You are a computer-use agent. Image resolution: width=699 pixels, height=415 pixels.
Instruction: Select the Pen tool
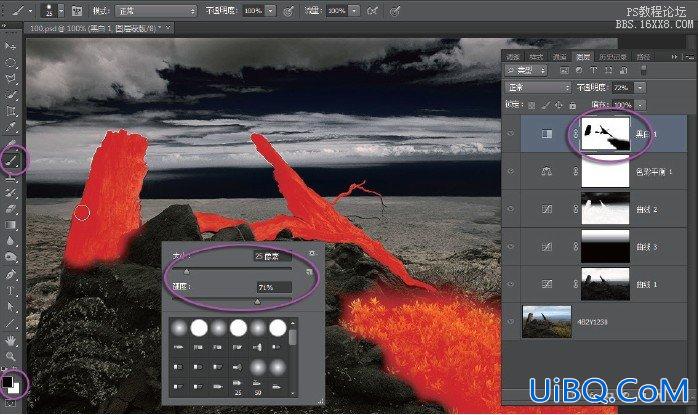pyautogui.click(x=10, y=274)
